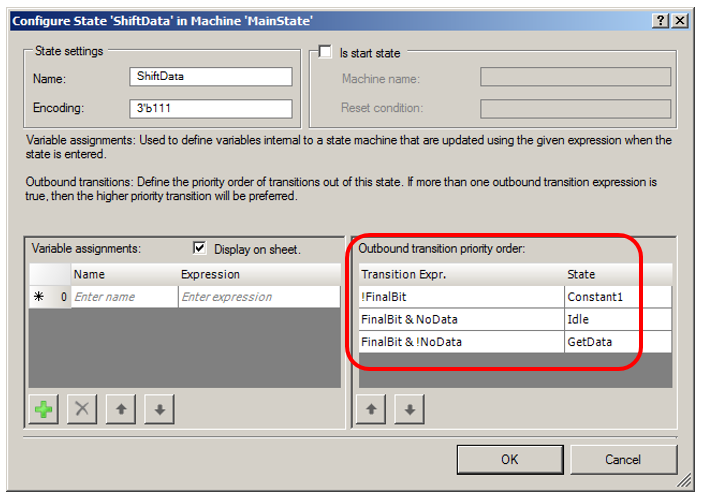The image size is (702, 498).
Task: Select the 'FinalBit & NoData' transition row
Action: pyautogui.click(x=515, y=319)
